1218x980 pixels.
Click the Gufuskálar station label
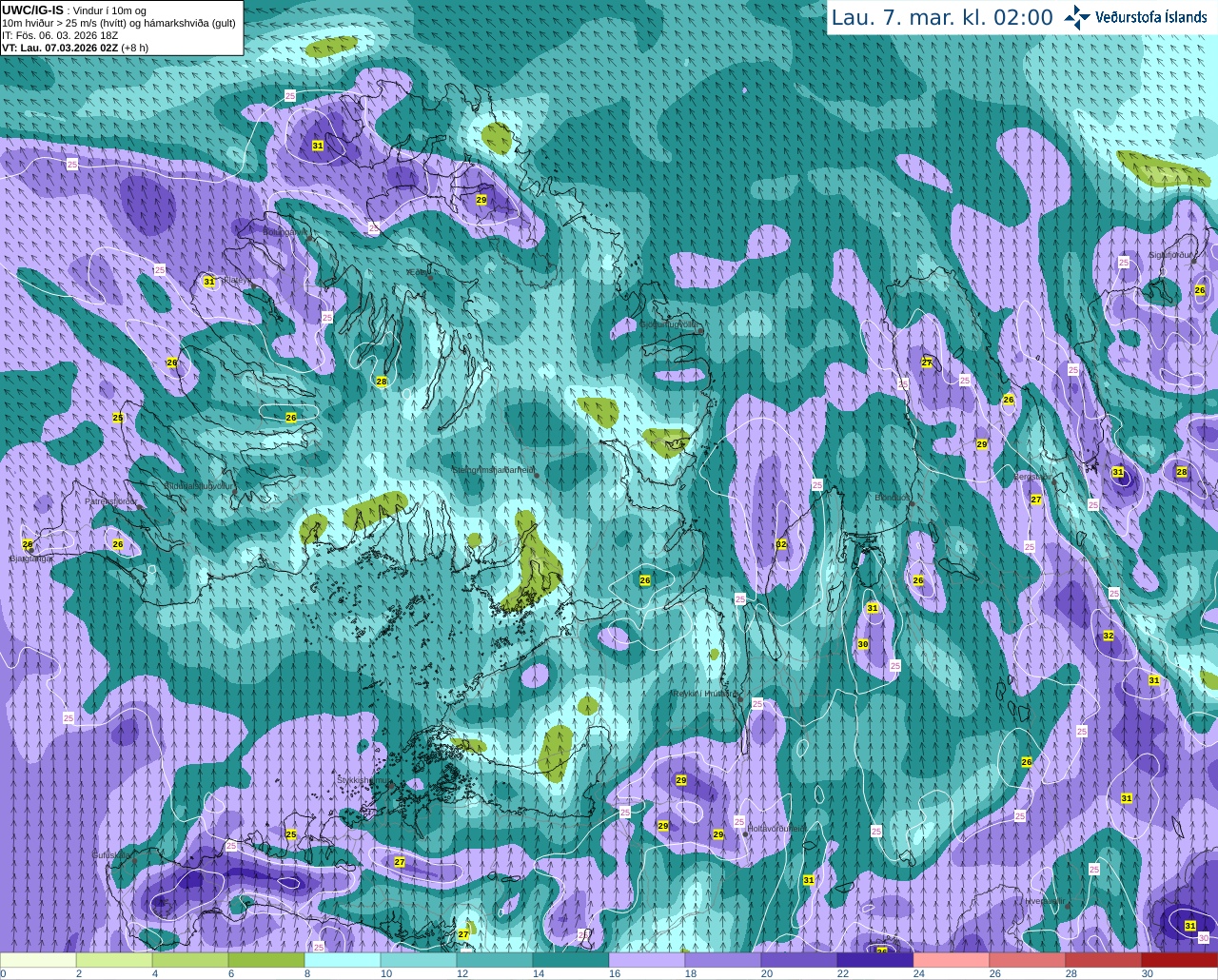pos(110,855)
